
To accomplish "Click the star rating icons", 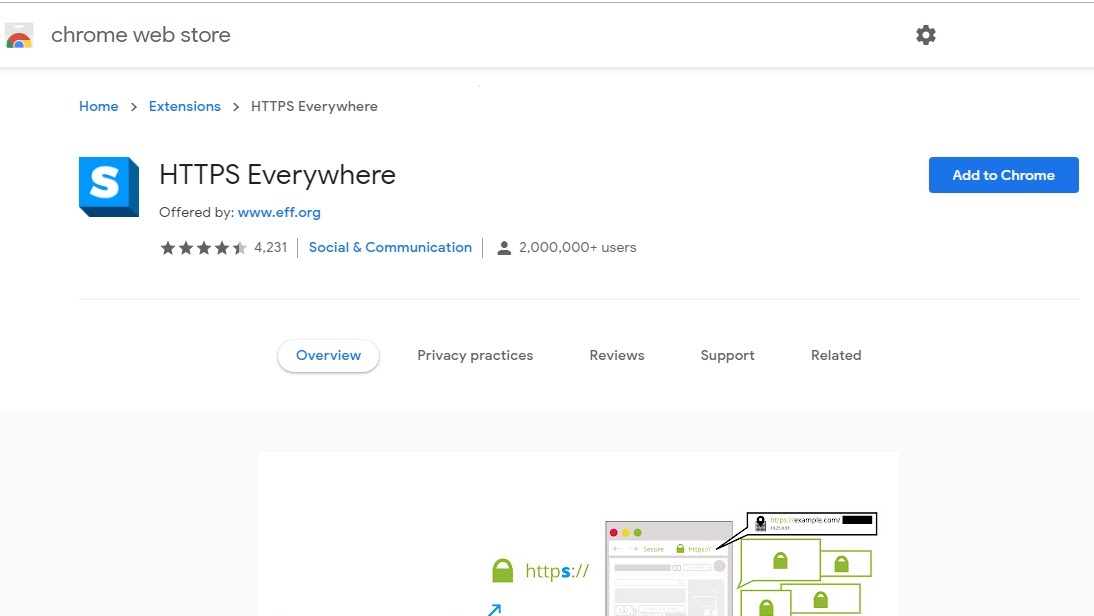I will click(203, 248).
